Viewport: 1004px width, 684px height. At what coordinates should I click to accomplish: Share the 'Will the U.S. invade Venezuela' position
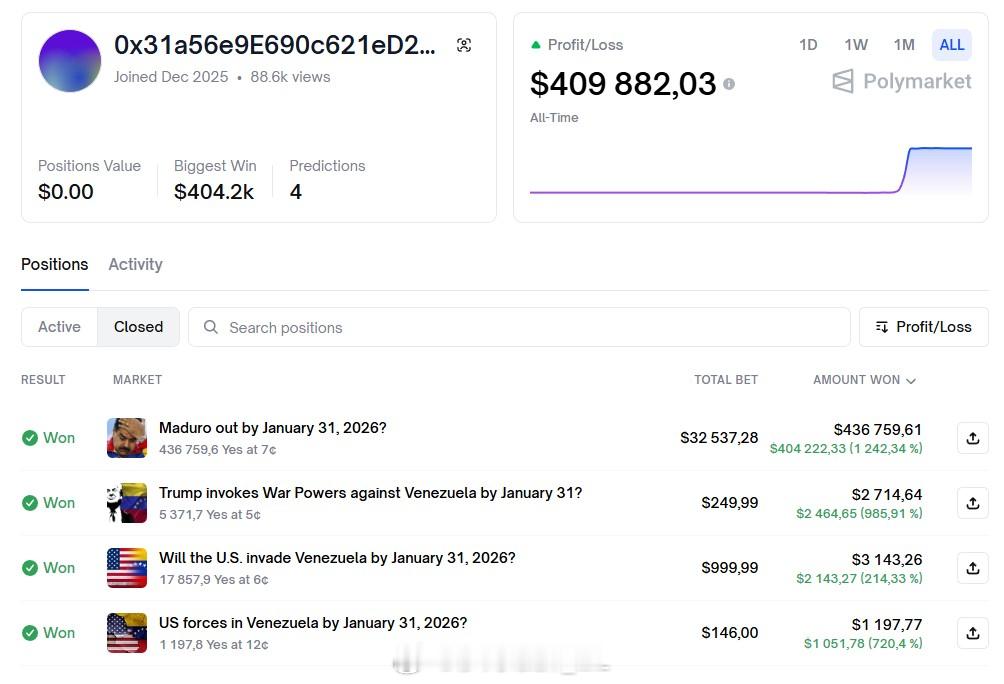(972, 568)
